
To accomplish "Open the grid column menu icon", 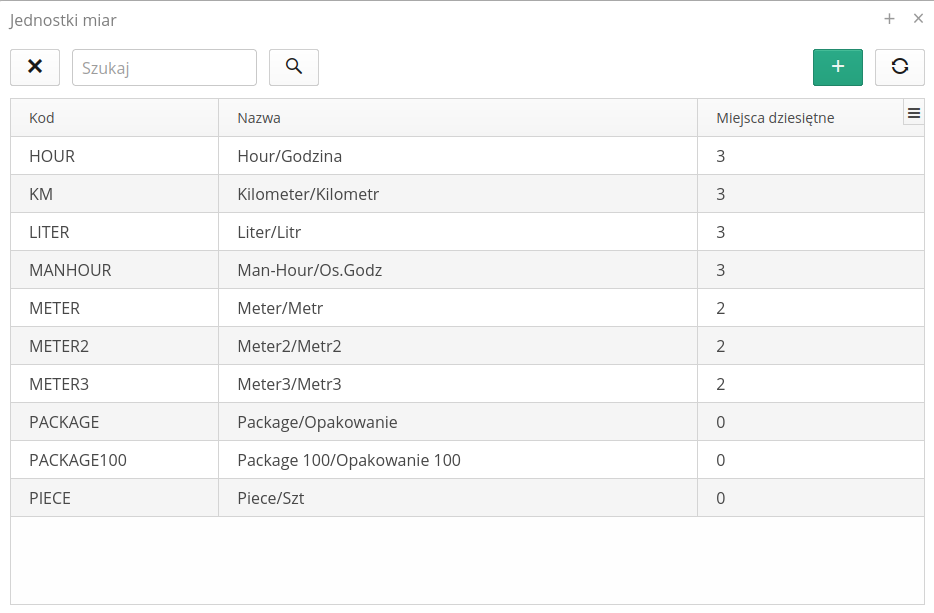I will pos(913,114).
